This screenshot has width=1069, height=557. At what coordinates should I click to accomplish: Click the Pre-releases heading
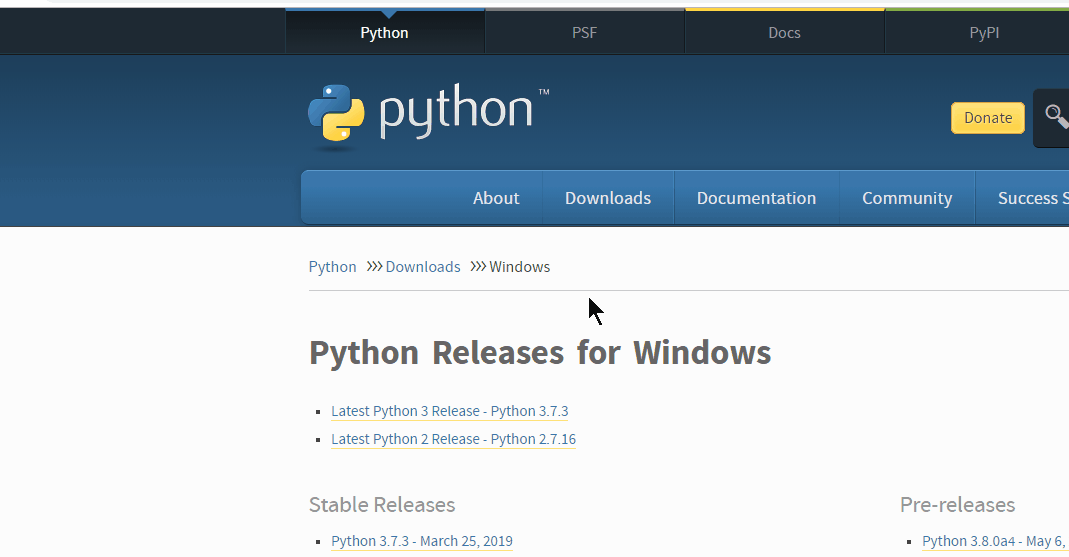point(957,505)
